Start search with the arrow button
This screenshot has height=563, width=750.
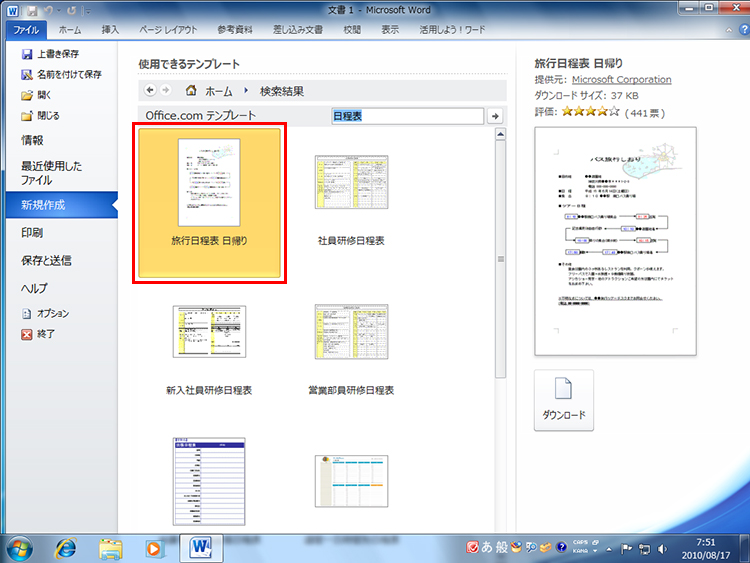pyautogui.click(x=495, y=116)
